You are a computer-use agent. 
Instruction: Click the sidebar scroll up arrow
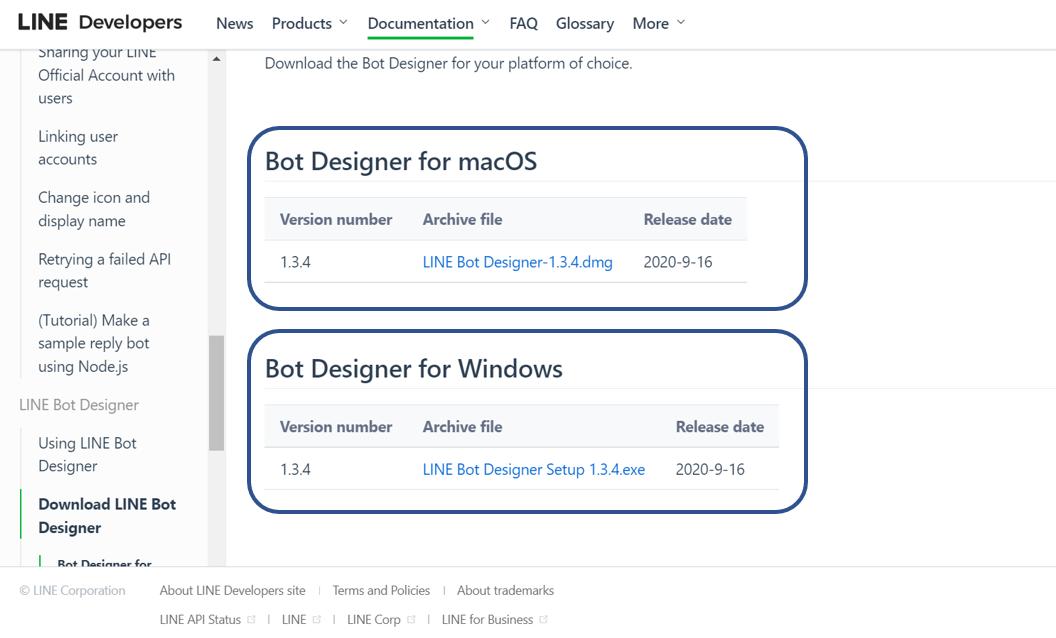click(x=216, y=59)
